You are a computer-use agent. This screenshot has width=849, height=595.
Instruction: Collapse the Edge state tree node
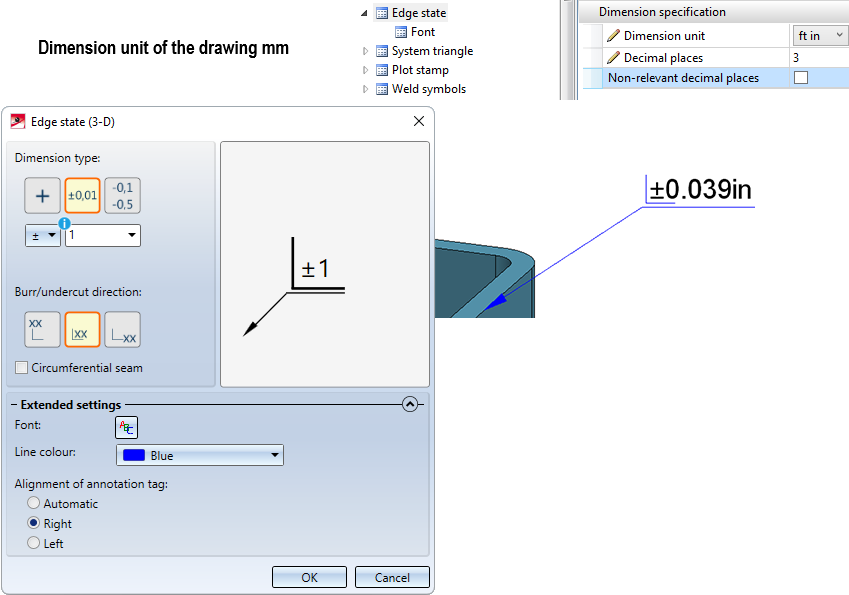coord(364,13)
